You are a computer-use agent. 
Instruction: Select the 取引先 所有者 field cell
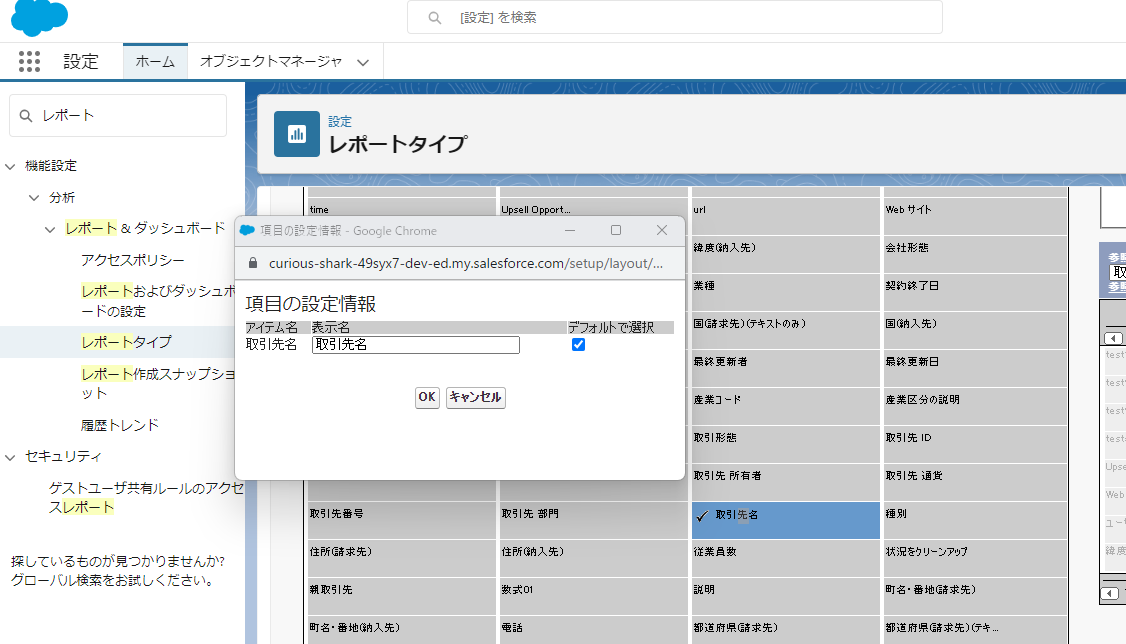(x=786, y=482)
